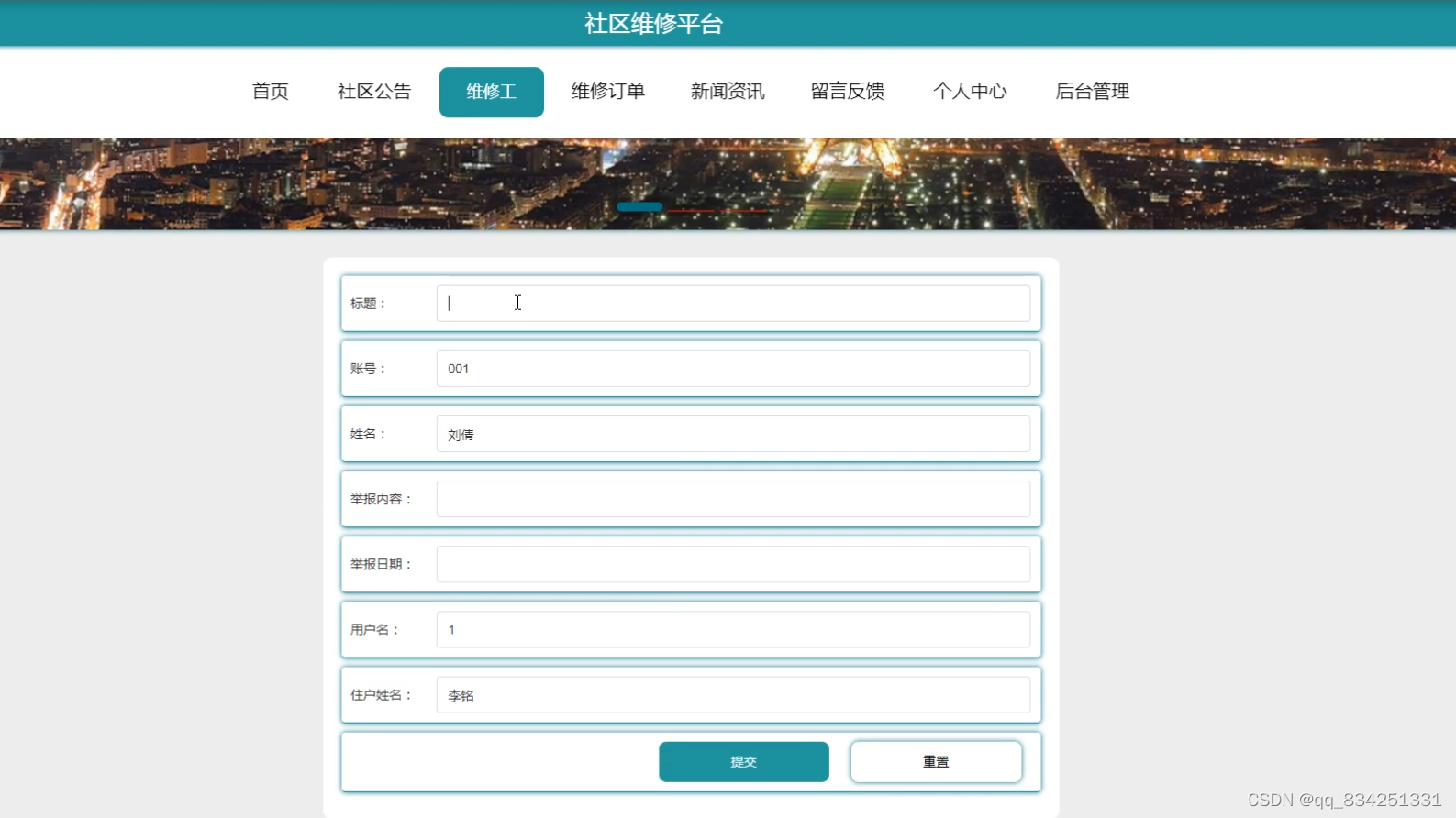This screenshot has height=818, width=1456.
Task: Select the 维修工 tab
Action: tap(491, 92)
